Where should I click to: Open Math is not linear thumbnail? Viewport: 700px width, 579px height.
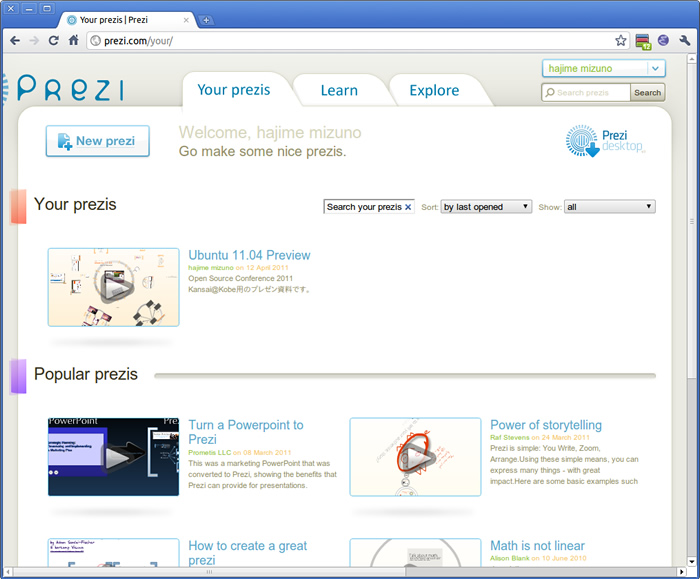415,553
